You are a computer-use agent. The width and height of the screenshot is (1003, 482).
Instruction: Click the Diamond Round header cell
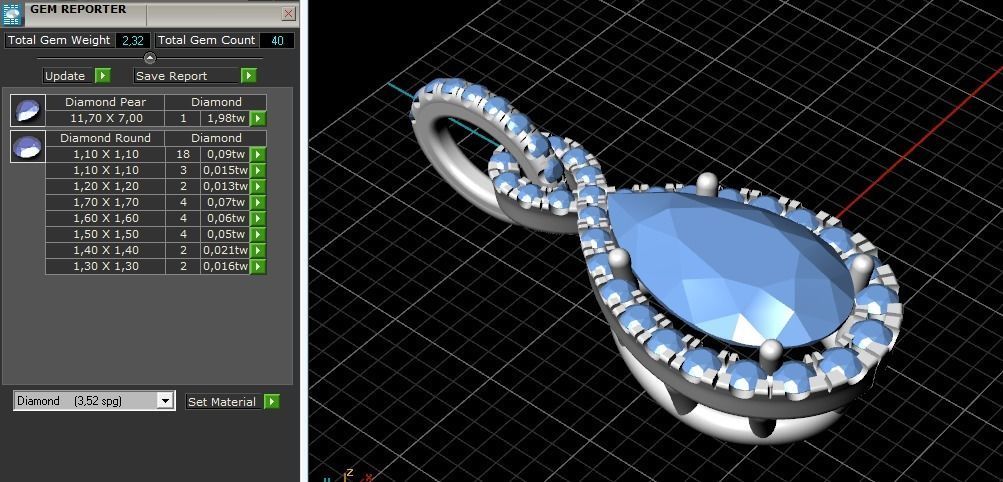coord(106,137)
